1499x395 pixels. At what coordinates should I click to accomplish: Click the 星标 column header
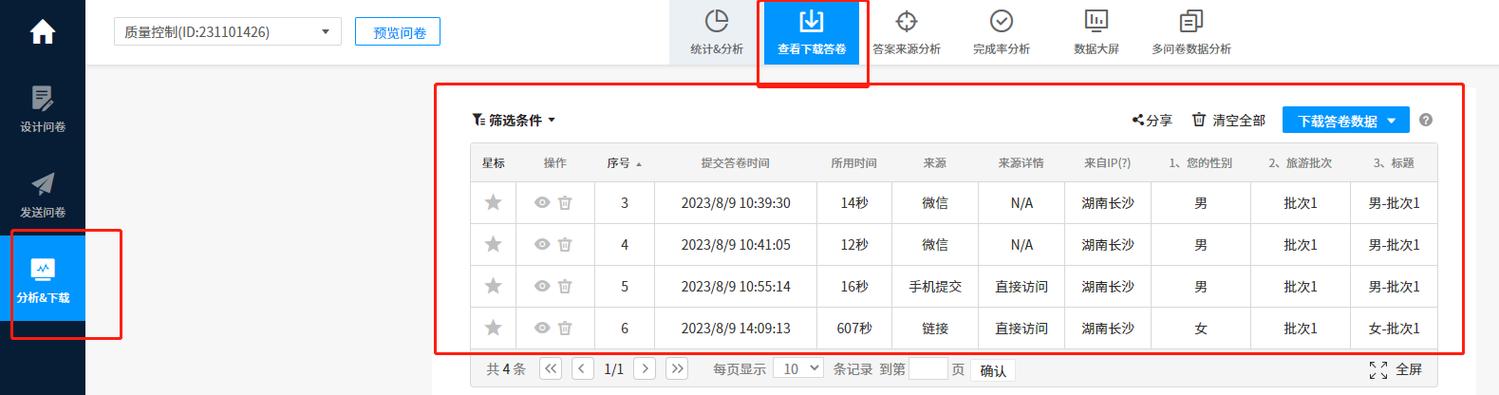coord(493,163)
